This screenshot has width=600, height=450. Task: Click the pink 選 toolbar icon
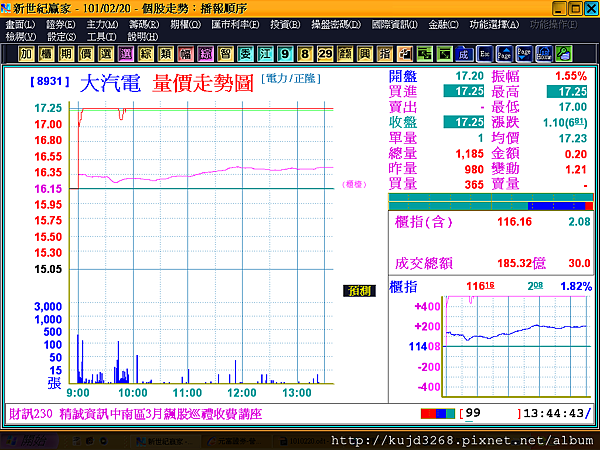tap(126, 54)
